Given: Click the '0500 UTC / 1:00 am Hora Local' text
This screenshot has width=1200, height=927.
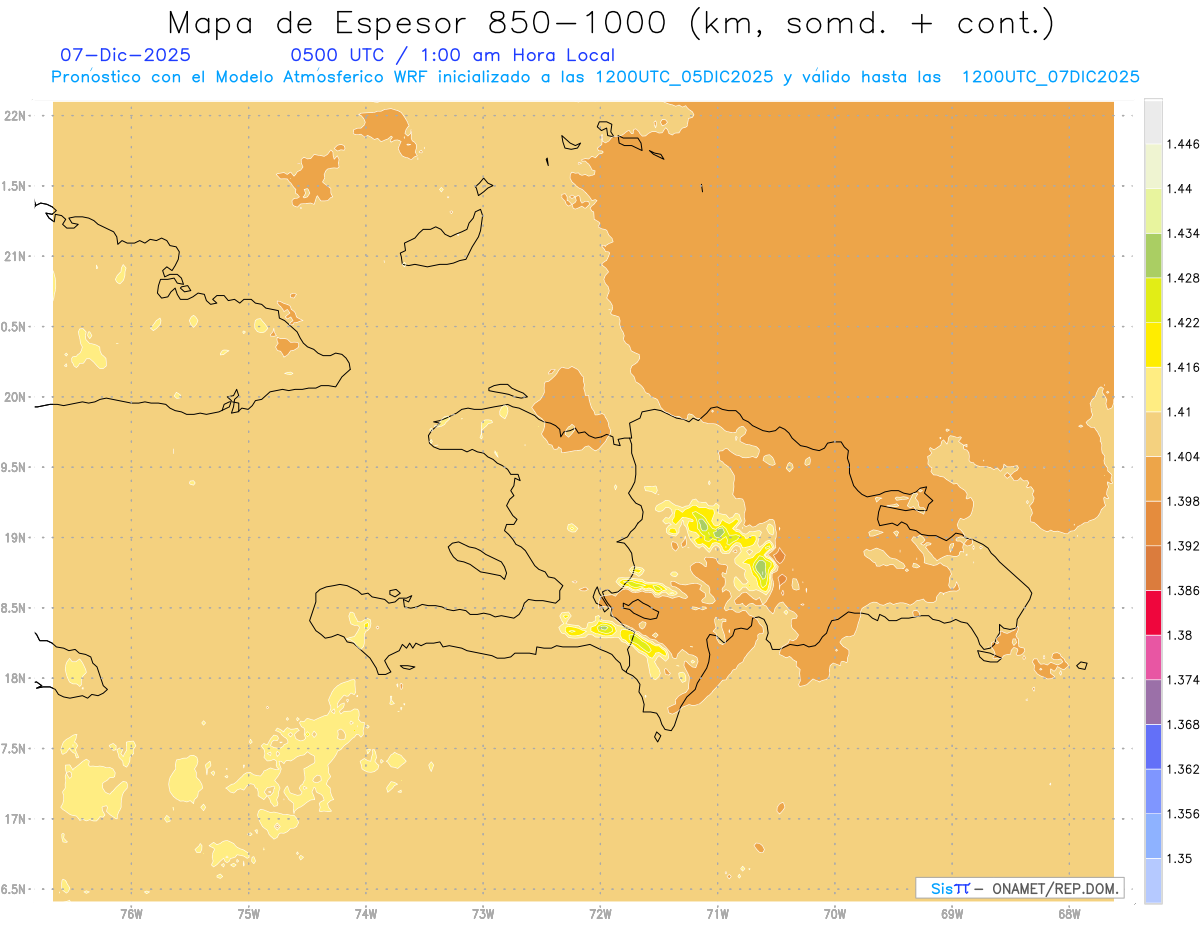Looking at the screenshot, I should pyautogui.click(x=452, y=55).
